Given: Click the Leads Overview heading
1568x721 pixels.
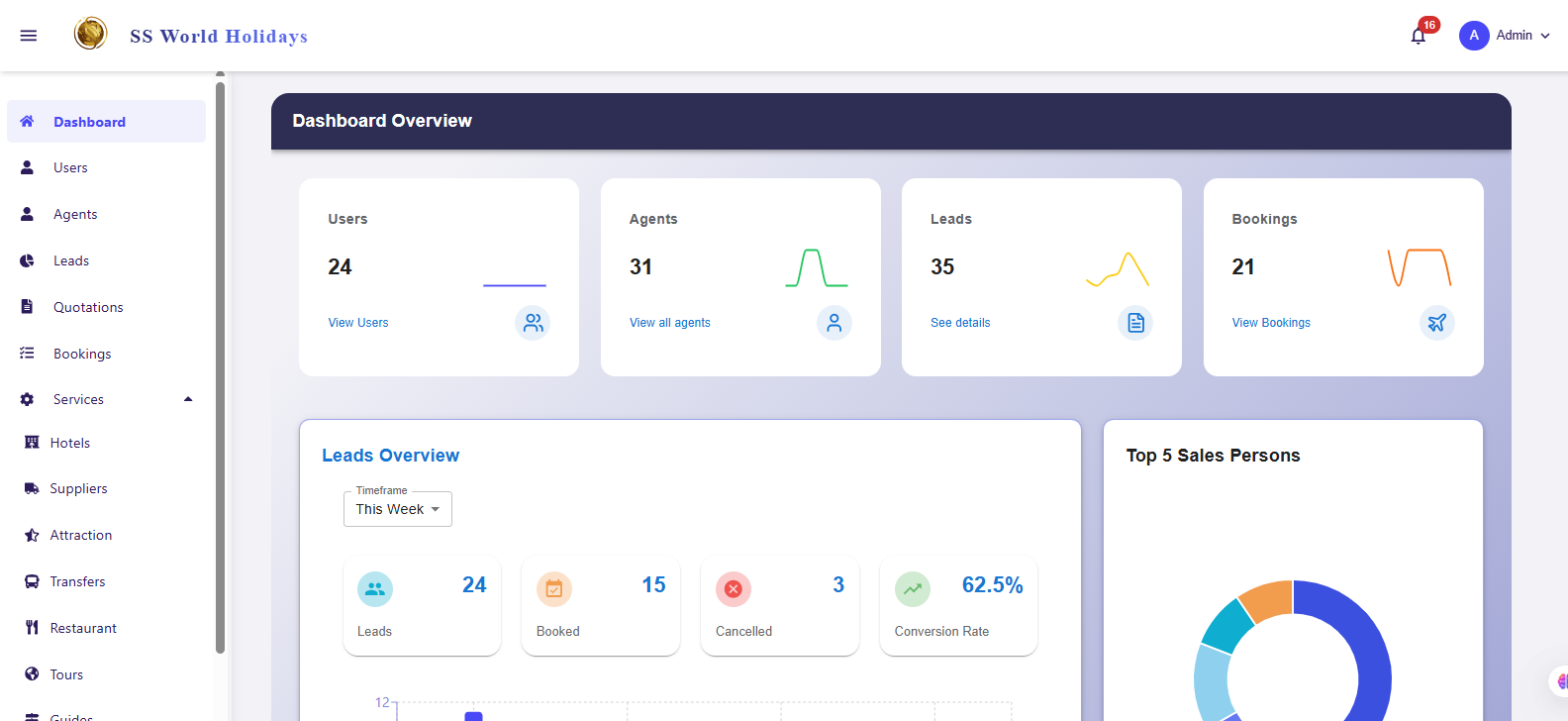Looking at the screenshot, I should click(x=391, y=456).
